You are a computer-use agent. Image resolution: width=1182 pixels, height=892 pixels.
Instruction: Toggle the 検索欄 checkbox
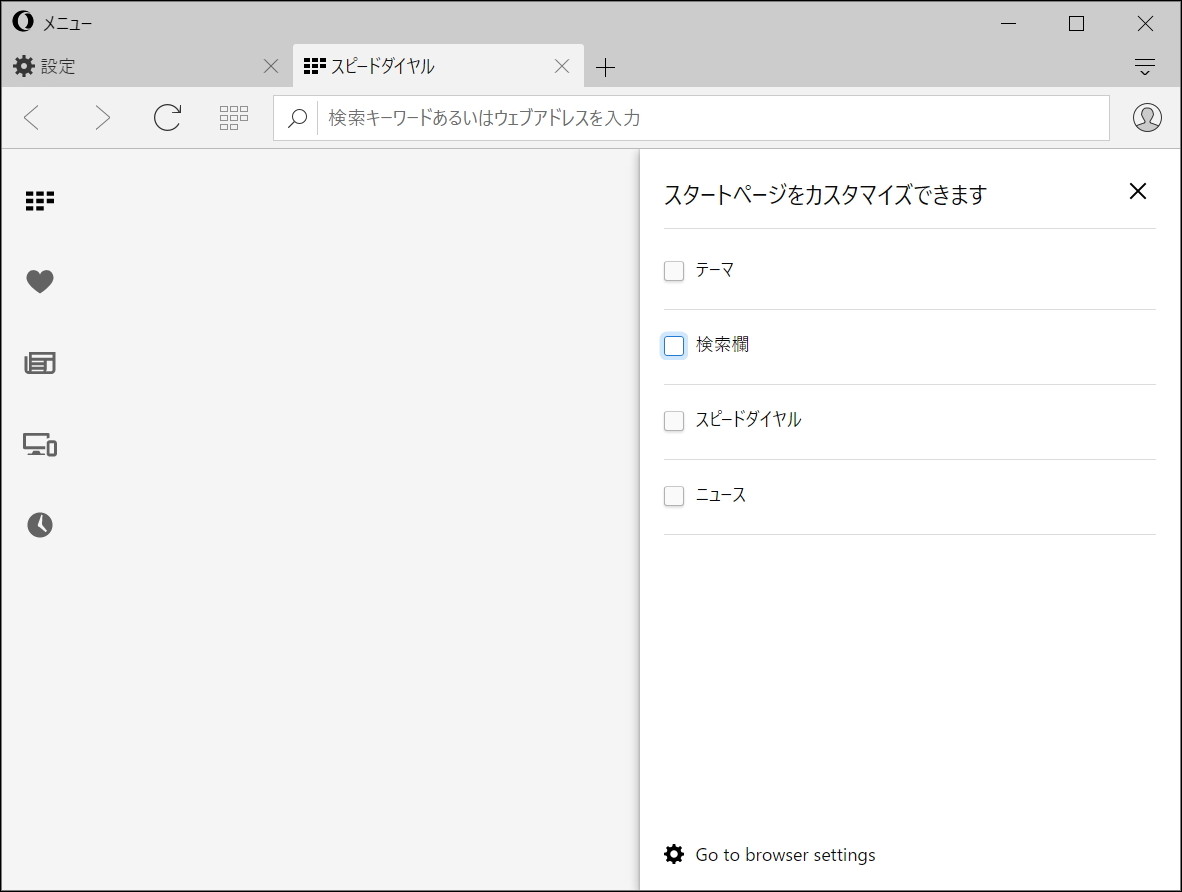click(673, 345)
